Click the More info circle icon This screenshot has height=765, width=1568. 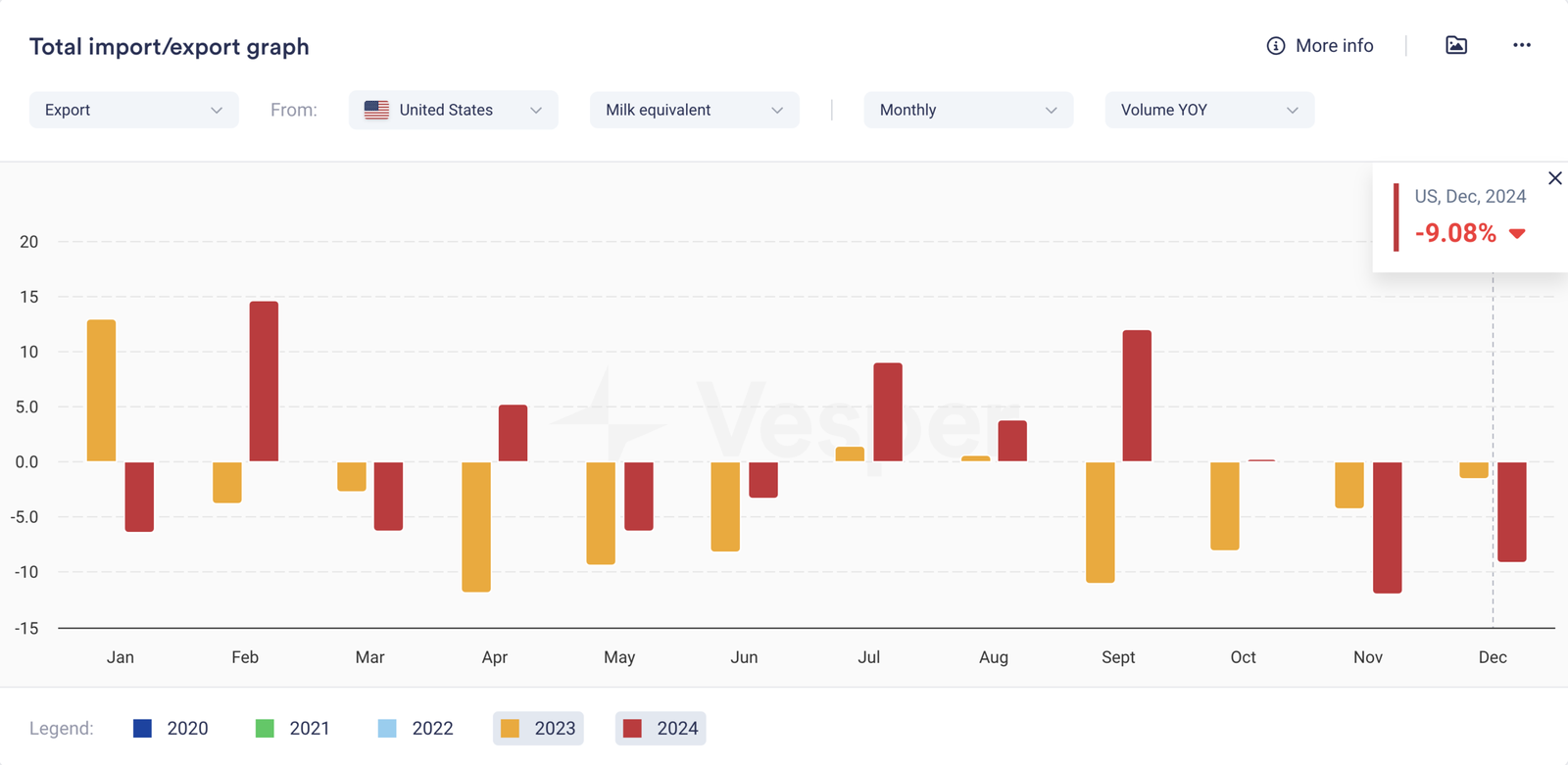(1275, 46)
